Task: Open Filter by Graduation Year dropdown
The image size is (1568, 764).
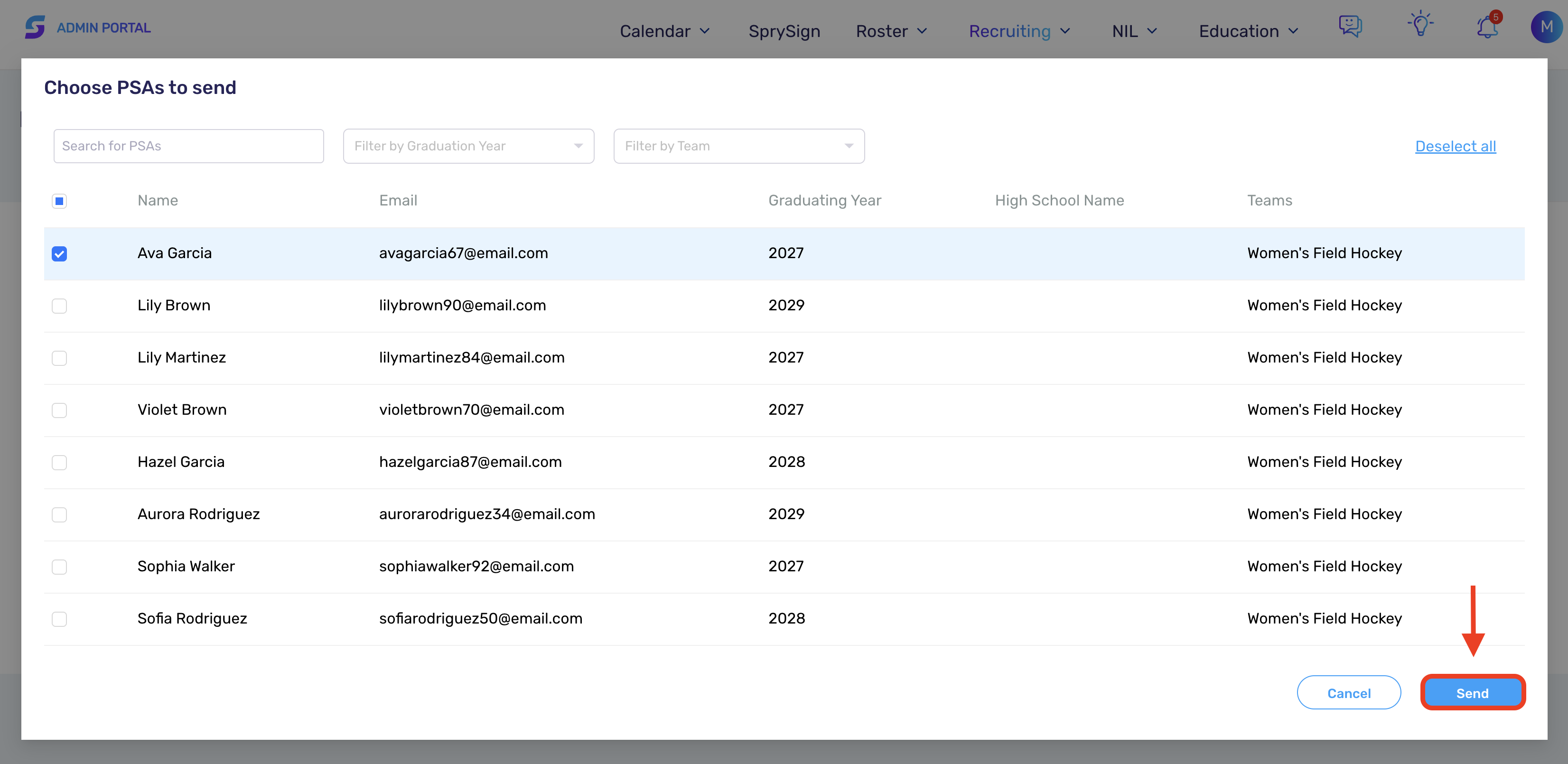Action: click(x=468, y=146)
